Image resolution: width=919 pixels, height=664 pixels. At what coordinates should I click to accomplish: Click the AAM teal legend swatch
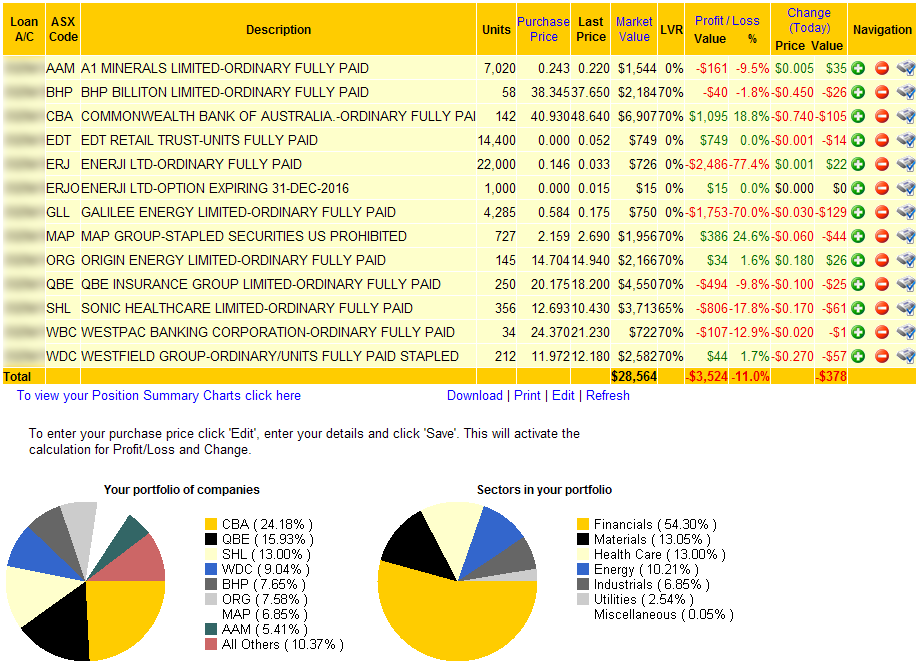click(211, 629)
